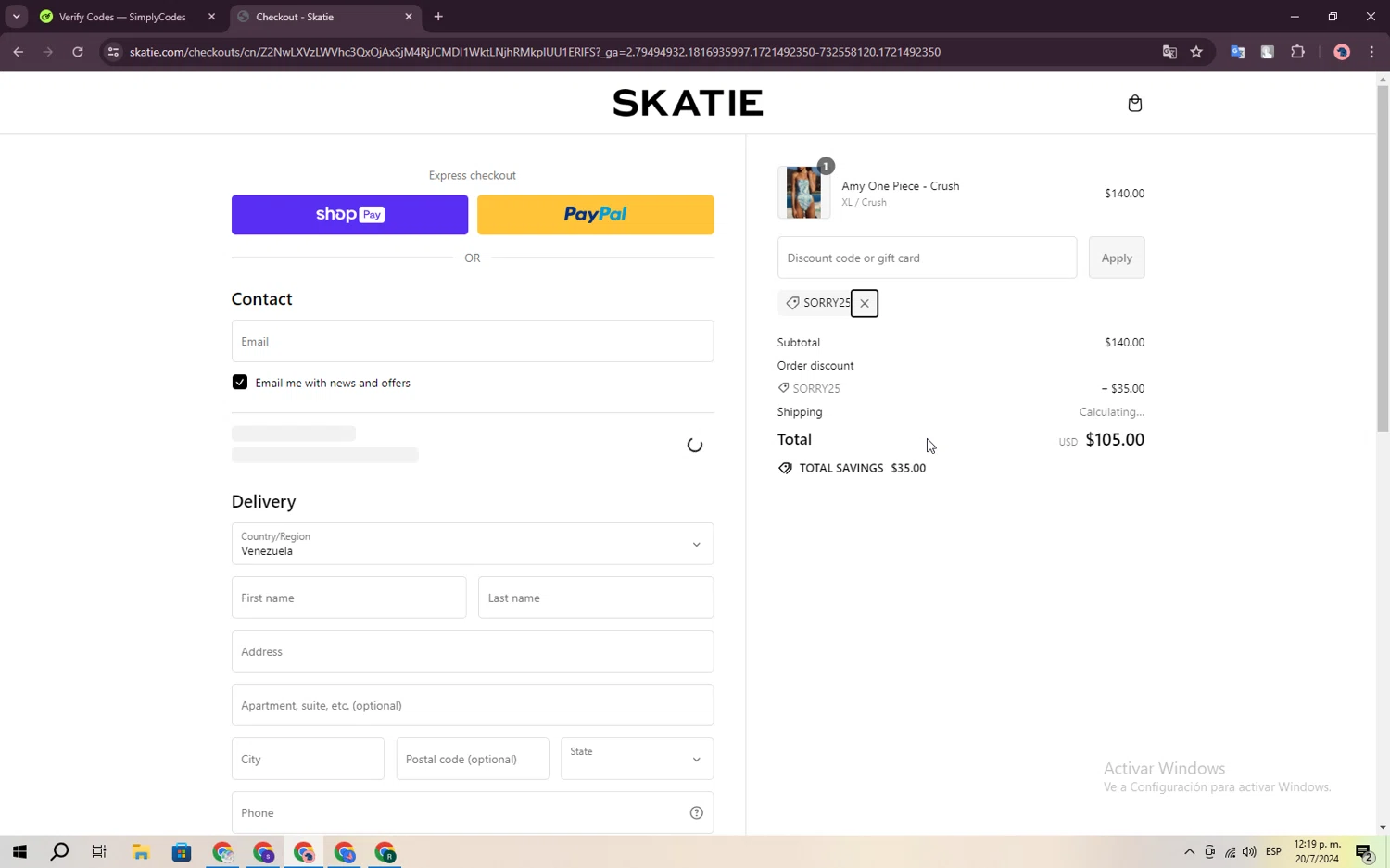Click the Amy One Piece product thumbnail
This screenshot has height=868, width=1390.
tap(803, 193)
